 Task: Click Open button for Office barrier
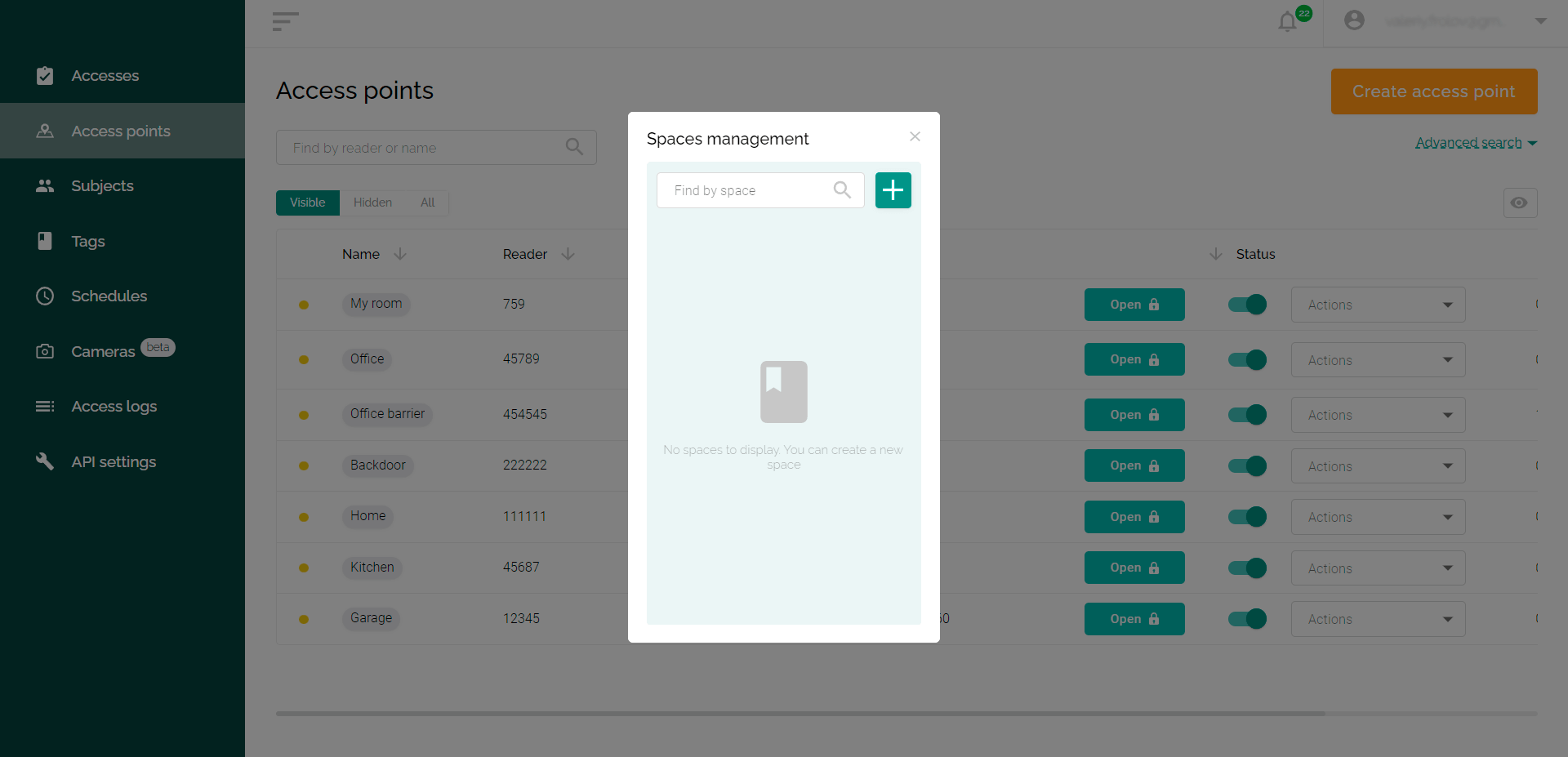tap(1134, 415)
